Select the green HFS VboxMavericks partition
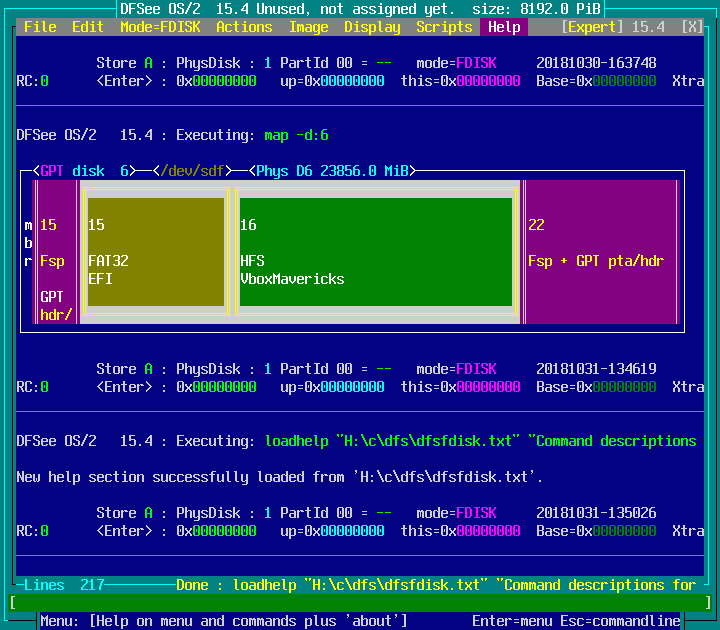Image resolution: width=720 pixels, height=630 pixels. (375, 252)
